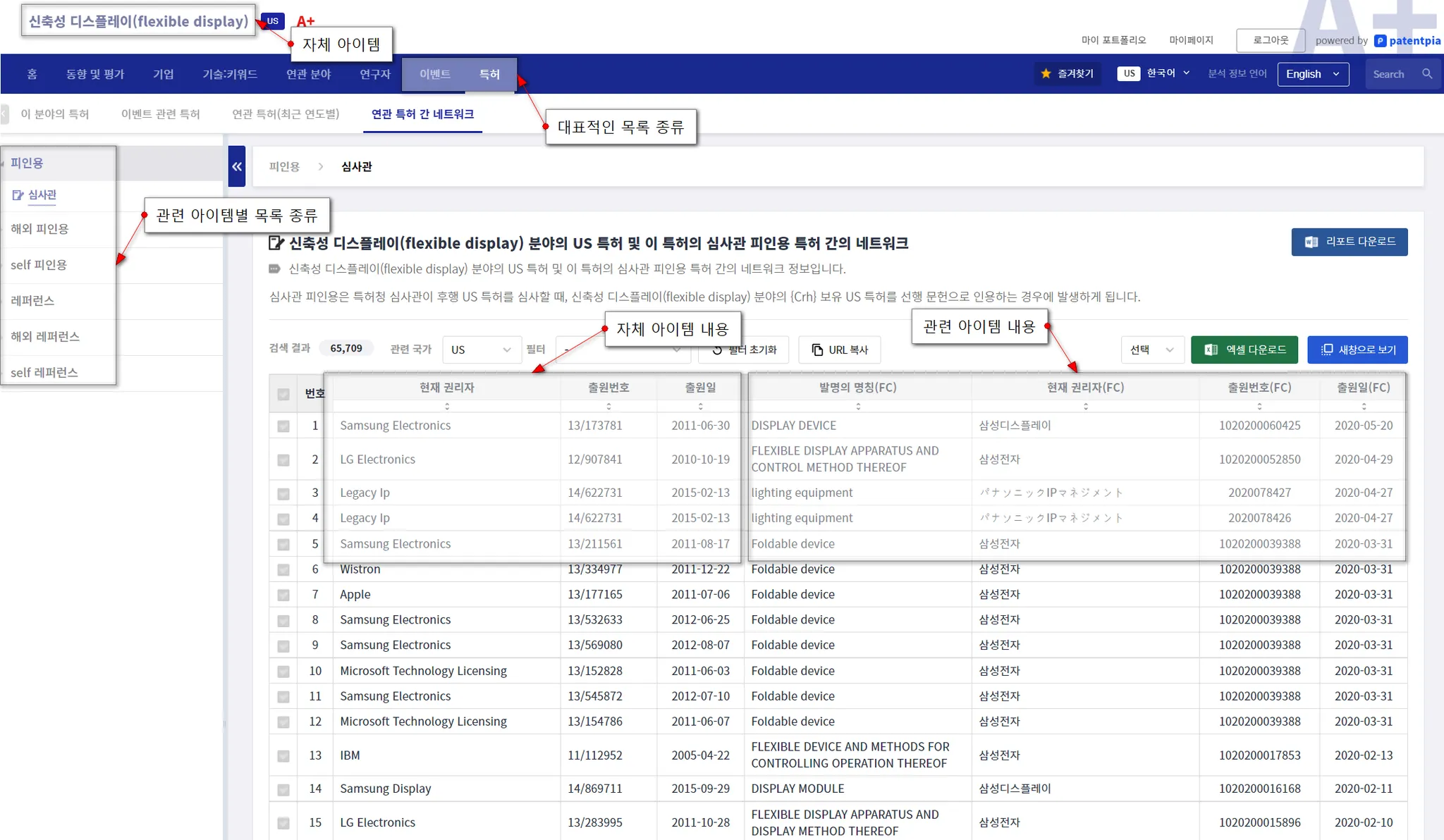Click the filter reset icon
The height and width of the screenshot is (840, 1444).
pos(717,350)
